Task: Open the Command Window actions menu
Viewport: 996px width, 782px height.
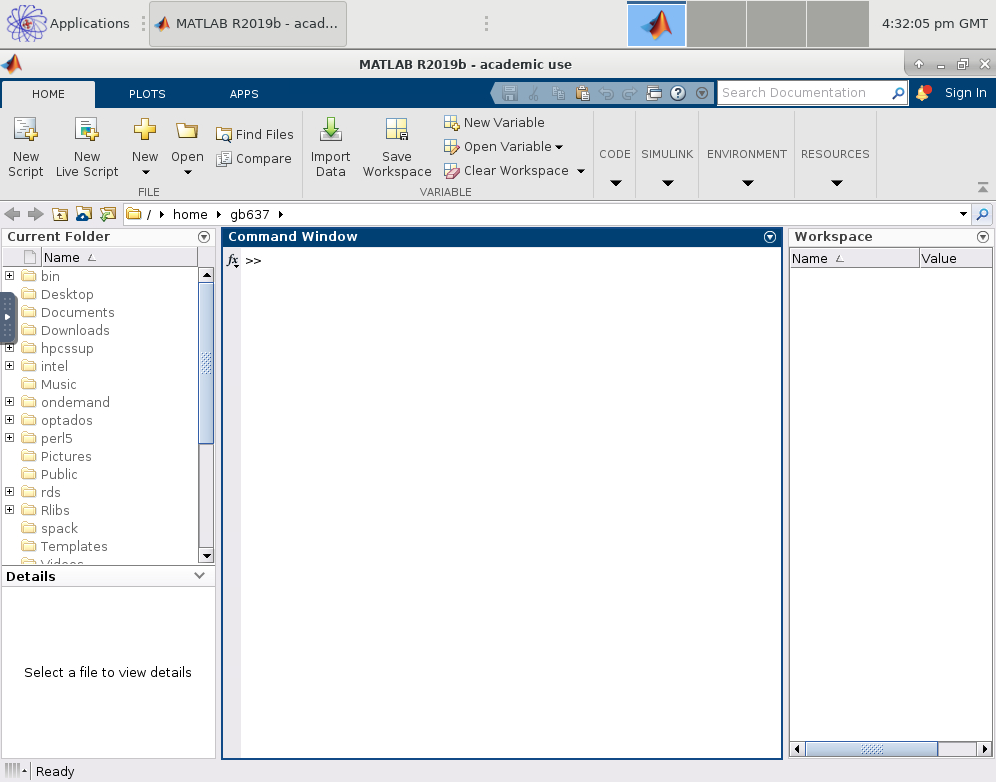Action: pyautogui.click(x=770, y=237)
